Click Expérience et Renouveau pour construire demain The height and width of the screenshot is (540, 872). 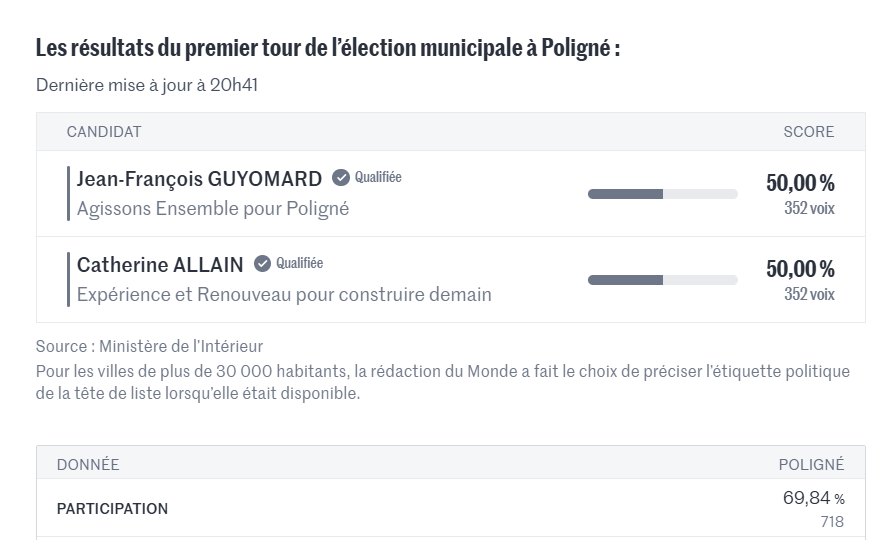click(x=284, y=295)
